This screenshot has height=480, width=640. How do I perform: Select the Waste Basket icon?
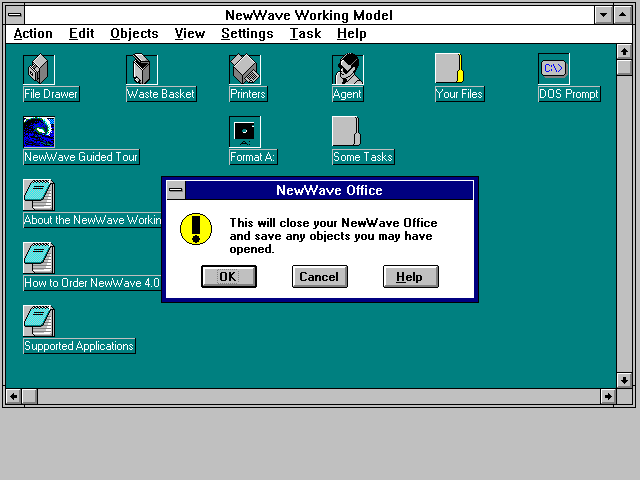coord(142,69)
